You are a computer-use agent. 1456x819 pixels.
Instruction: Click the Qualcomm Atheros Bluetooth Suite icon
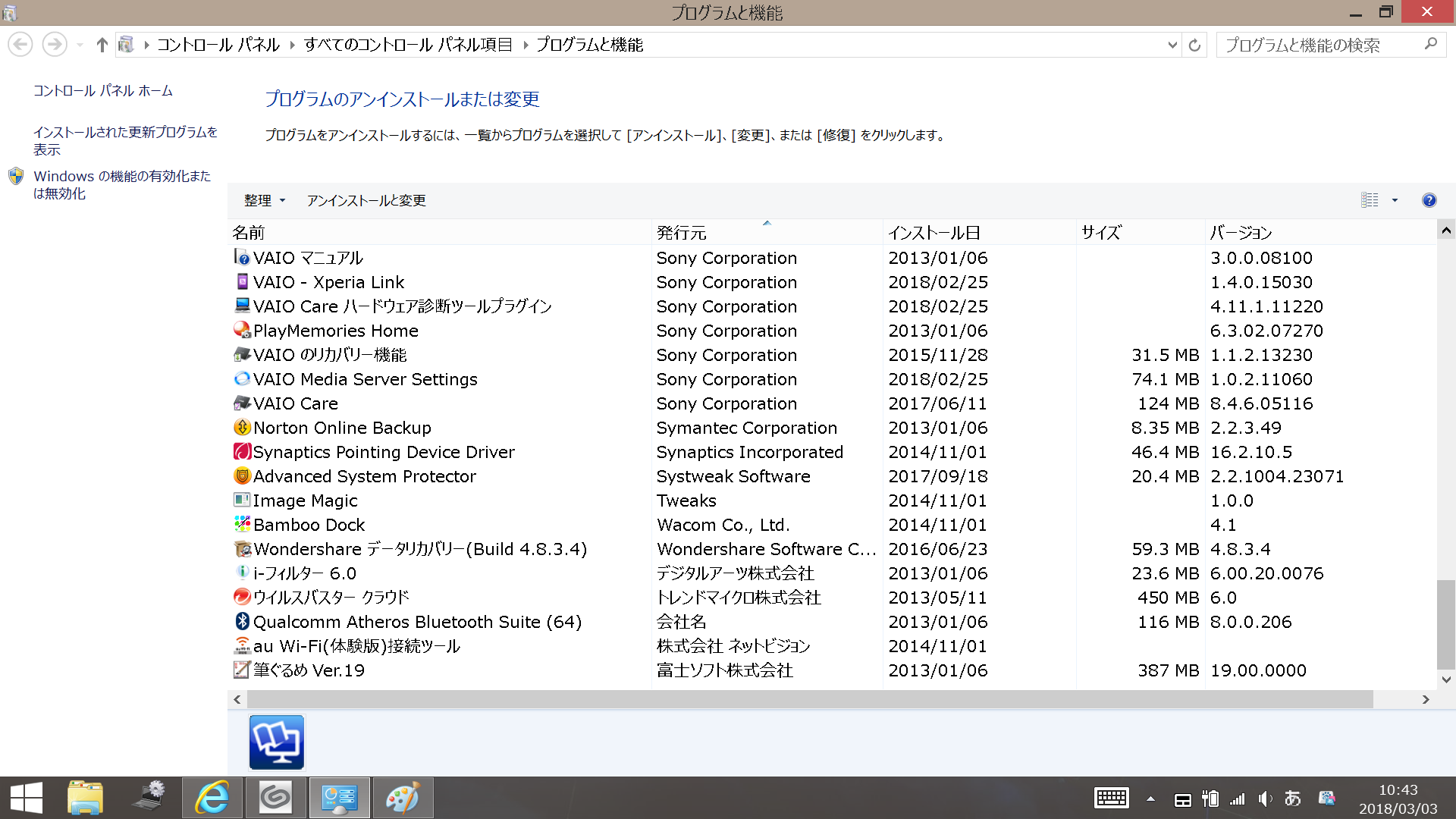[x=242, y=622]
